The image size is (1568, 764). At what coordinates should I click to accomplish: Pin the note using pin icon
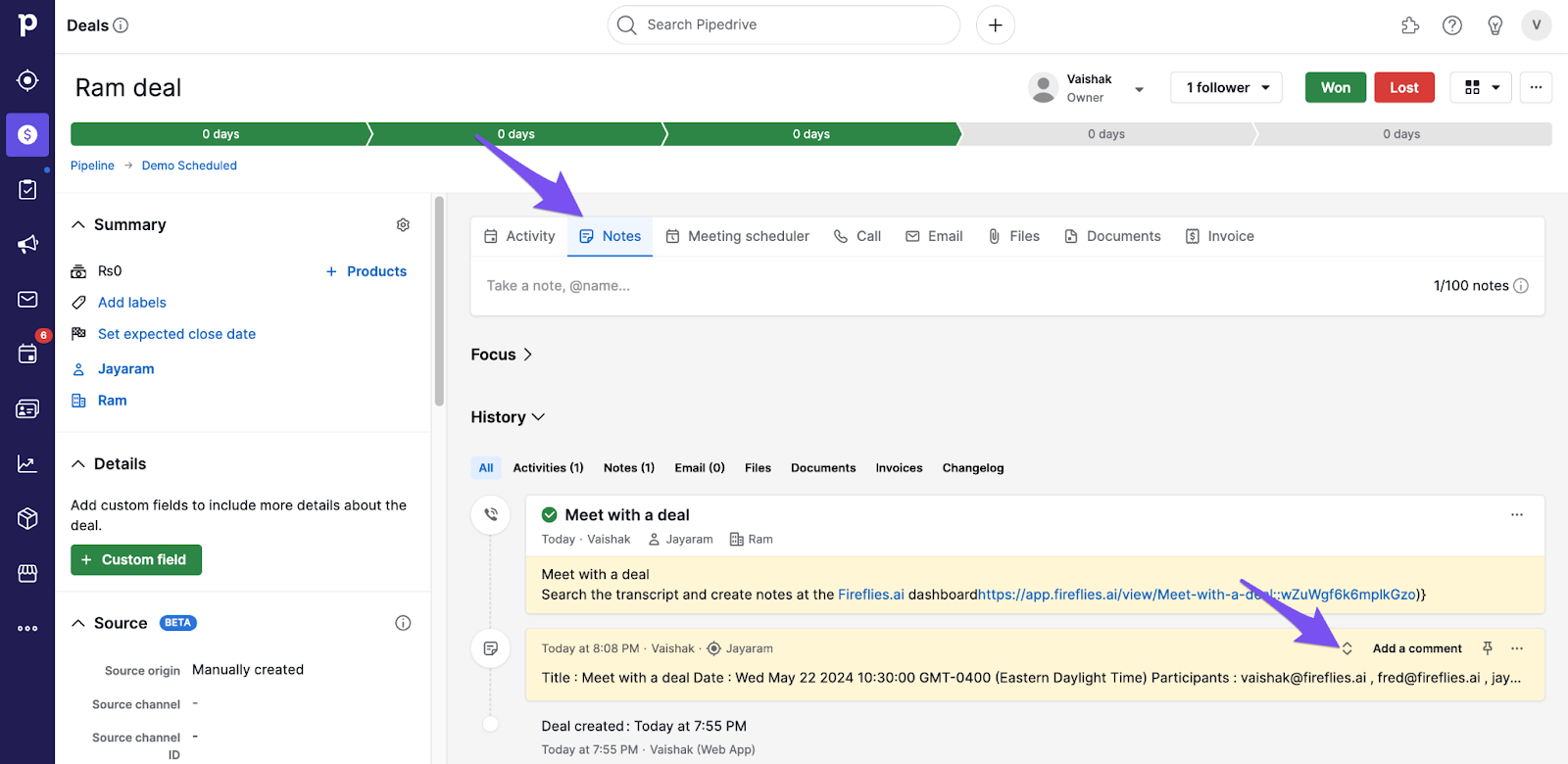pyautogui.click(x=1488, y=648)
